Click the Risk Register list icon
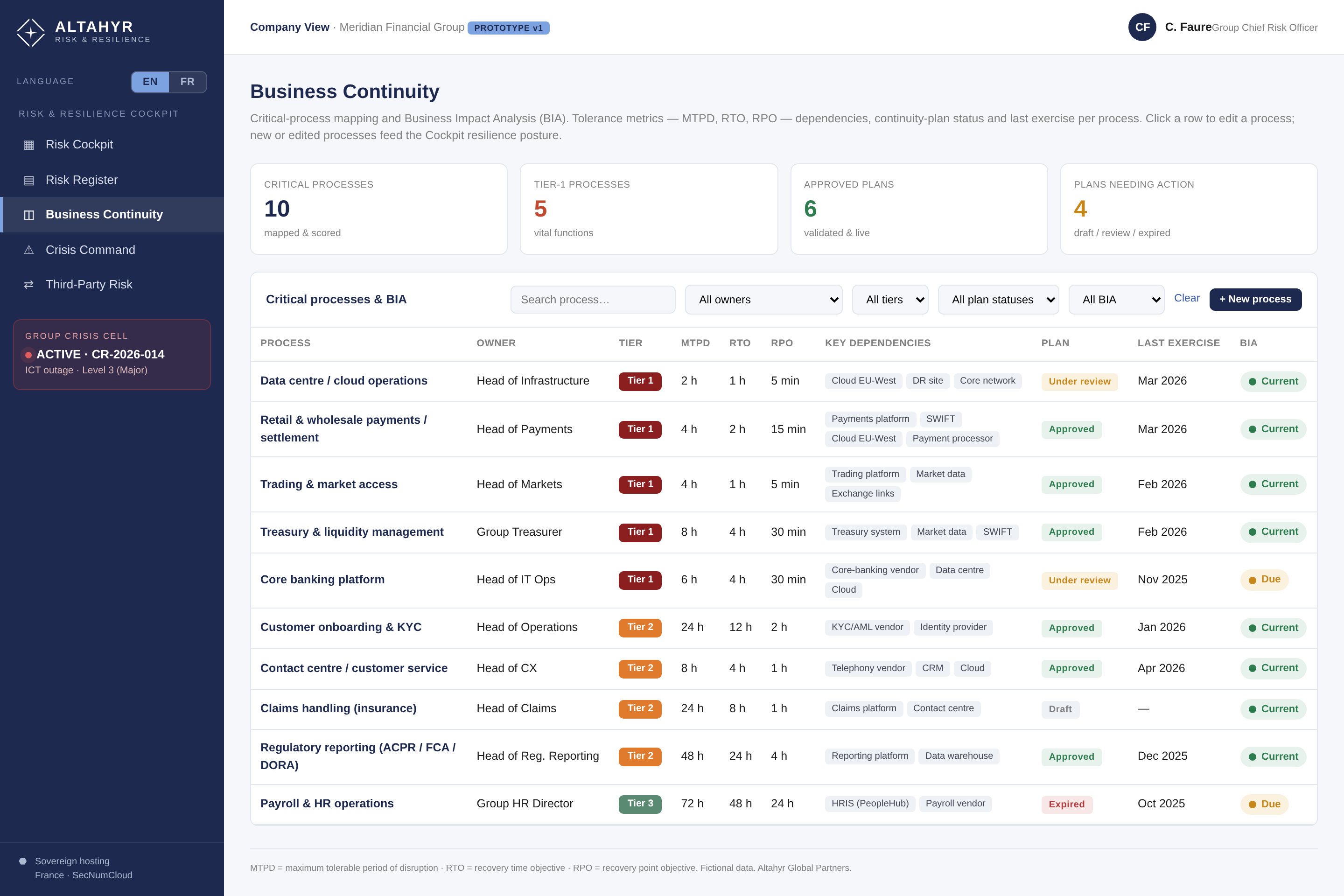This screenshot has width=1344, height=896. pyautogui.click(x=29, y=180)
